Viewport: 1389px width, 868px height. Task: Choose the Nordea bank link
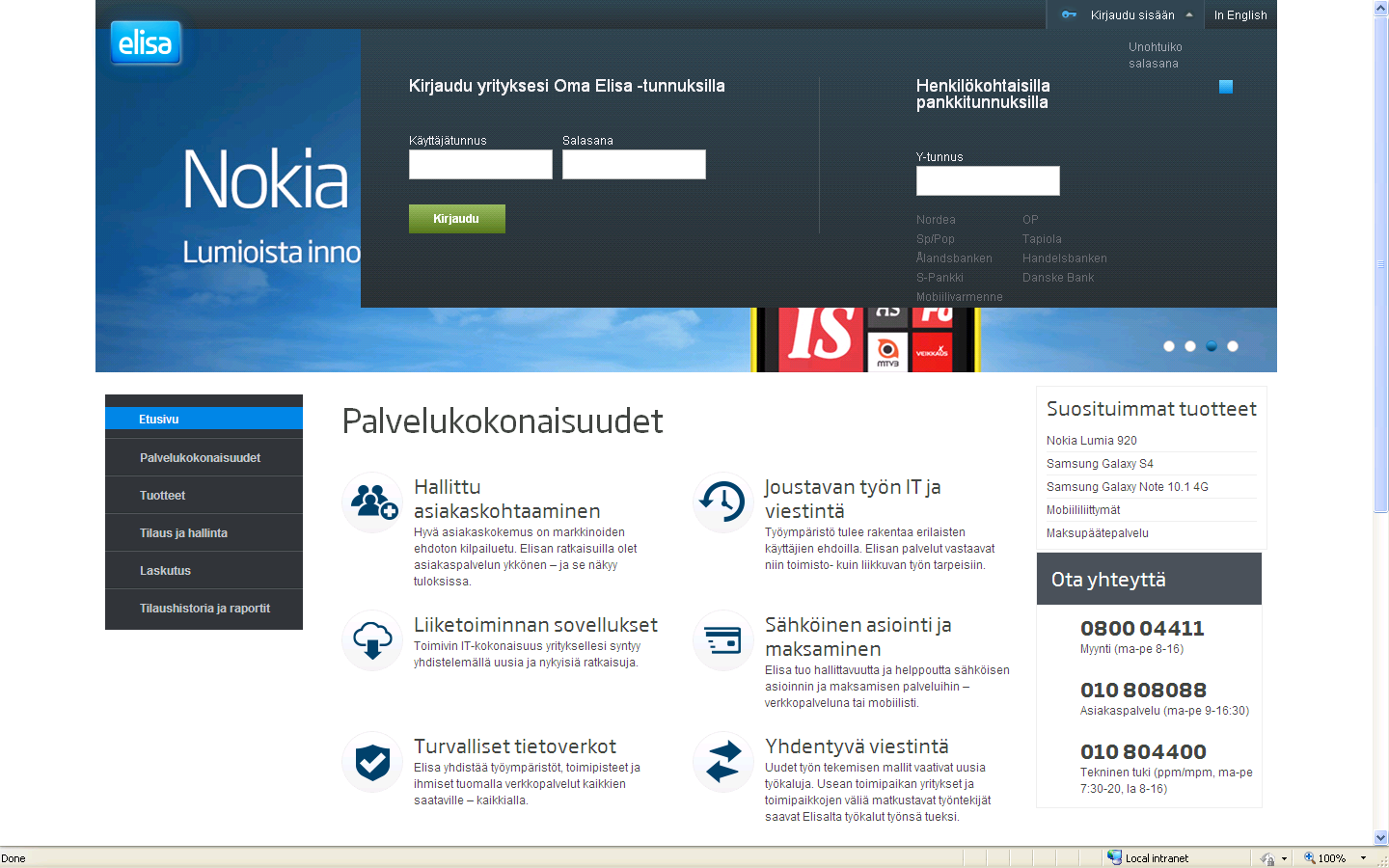coord(936,220)
